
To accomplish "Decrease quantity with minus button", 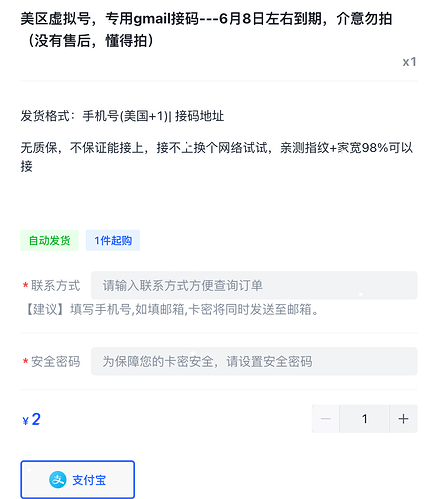I will click(x=326, y=419).
